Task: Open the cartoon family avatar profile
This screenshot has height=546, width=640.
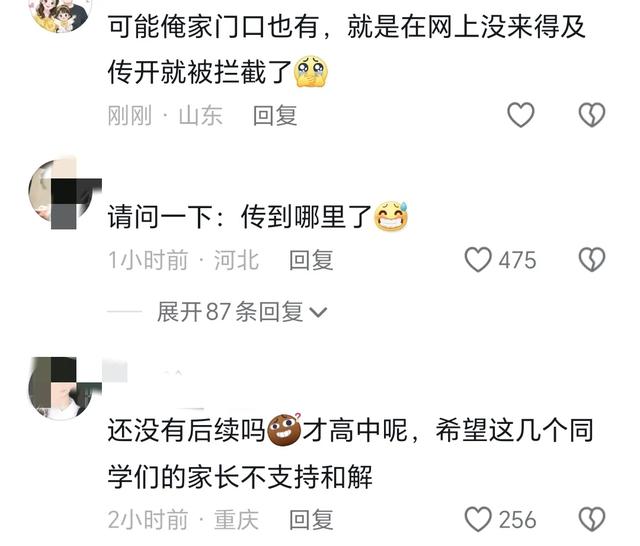Action: 61,14
